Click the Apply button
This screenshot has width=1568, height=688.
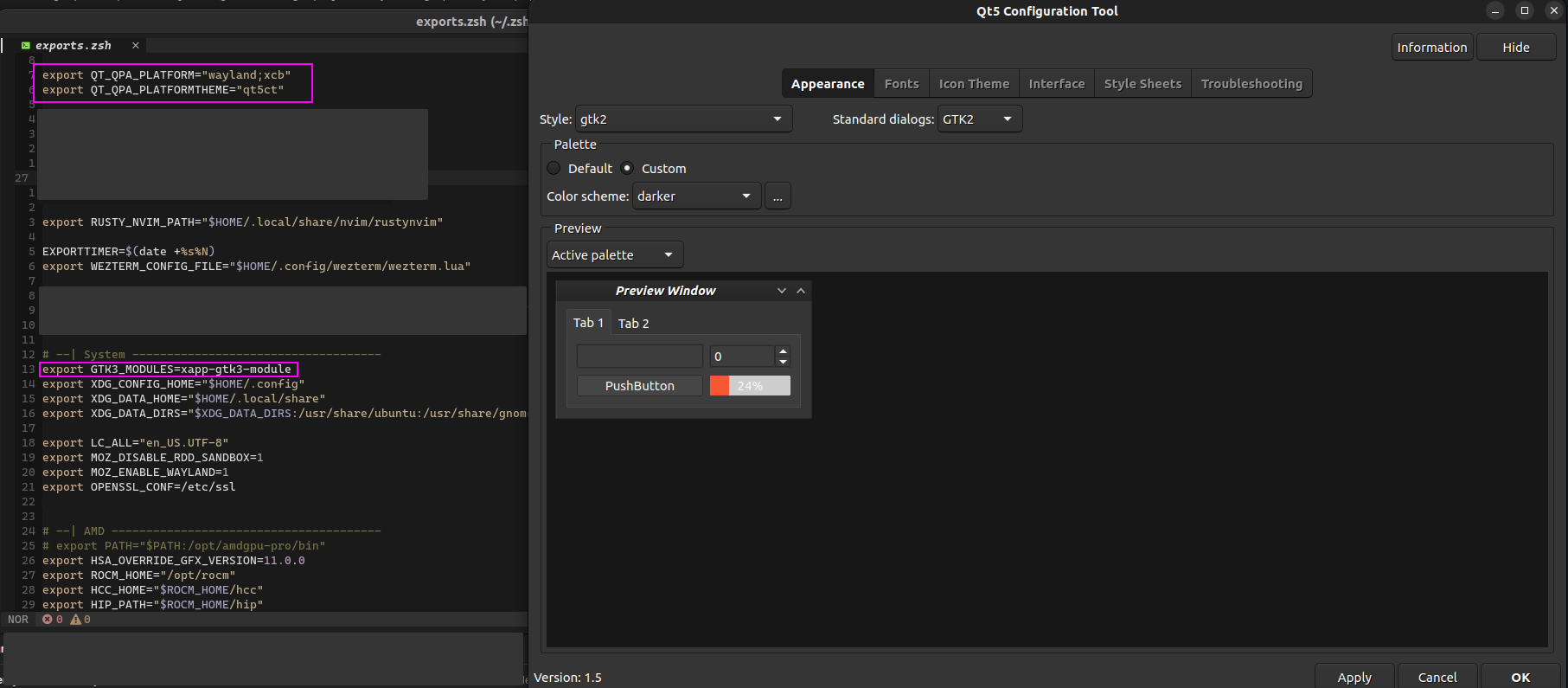[x=1354, y=677]
